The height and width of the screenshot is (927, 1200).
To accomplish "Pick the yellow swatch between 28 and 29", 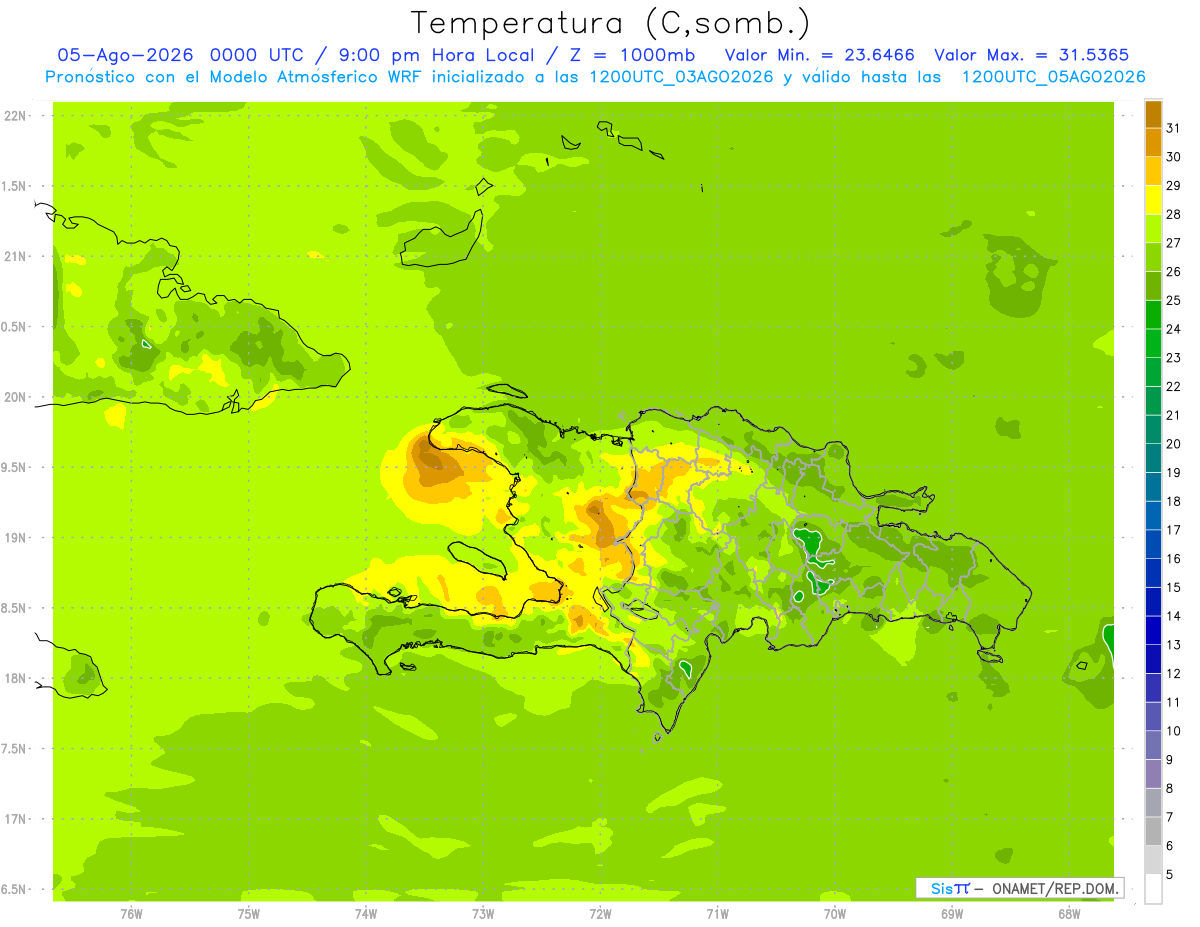I will [1153, 200].
